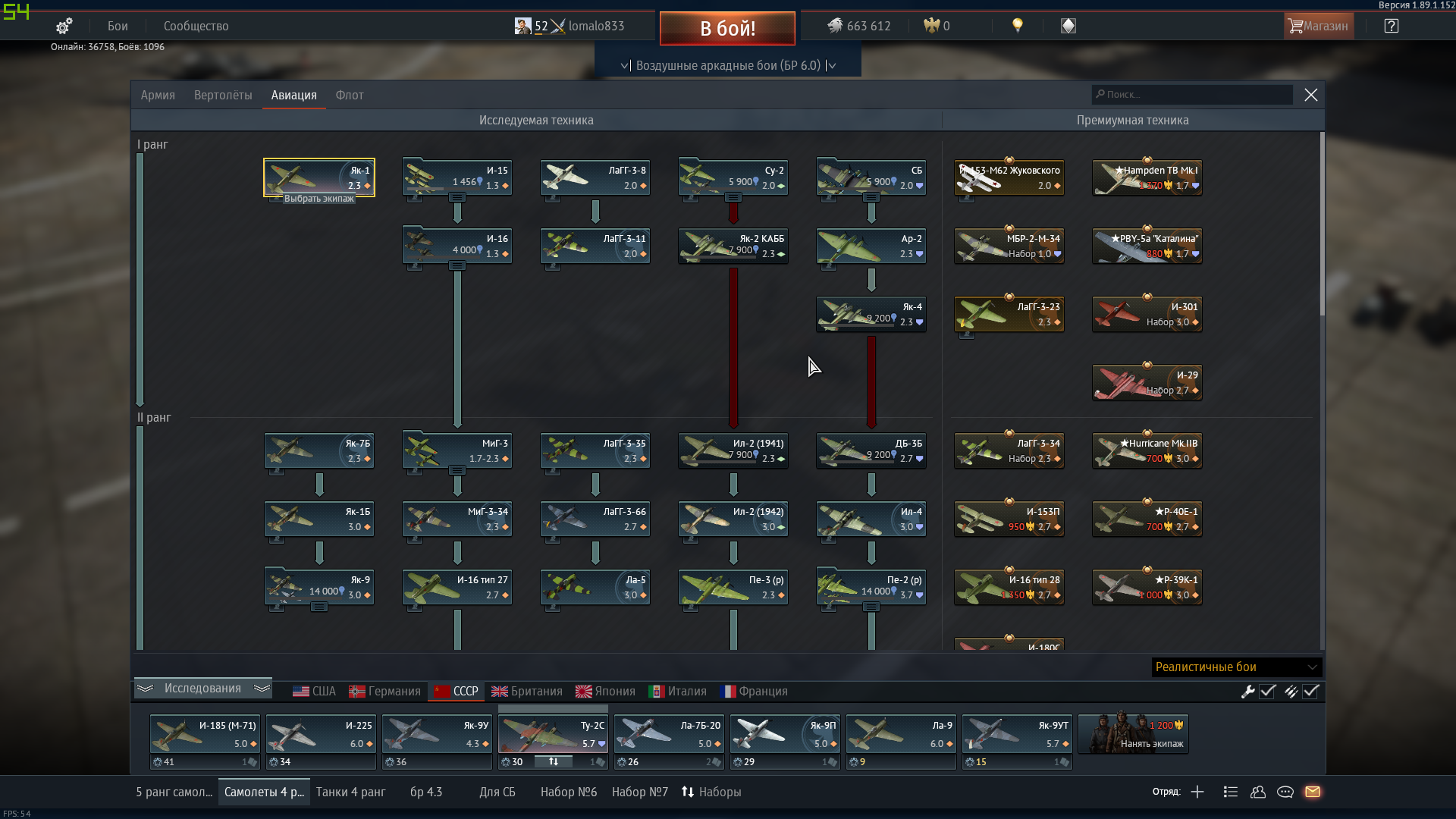Select the ЛаГГ-3-8 aircraft card
Image resolution: width=1456 pixels, height=819 pixels.
click(595, 177)
